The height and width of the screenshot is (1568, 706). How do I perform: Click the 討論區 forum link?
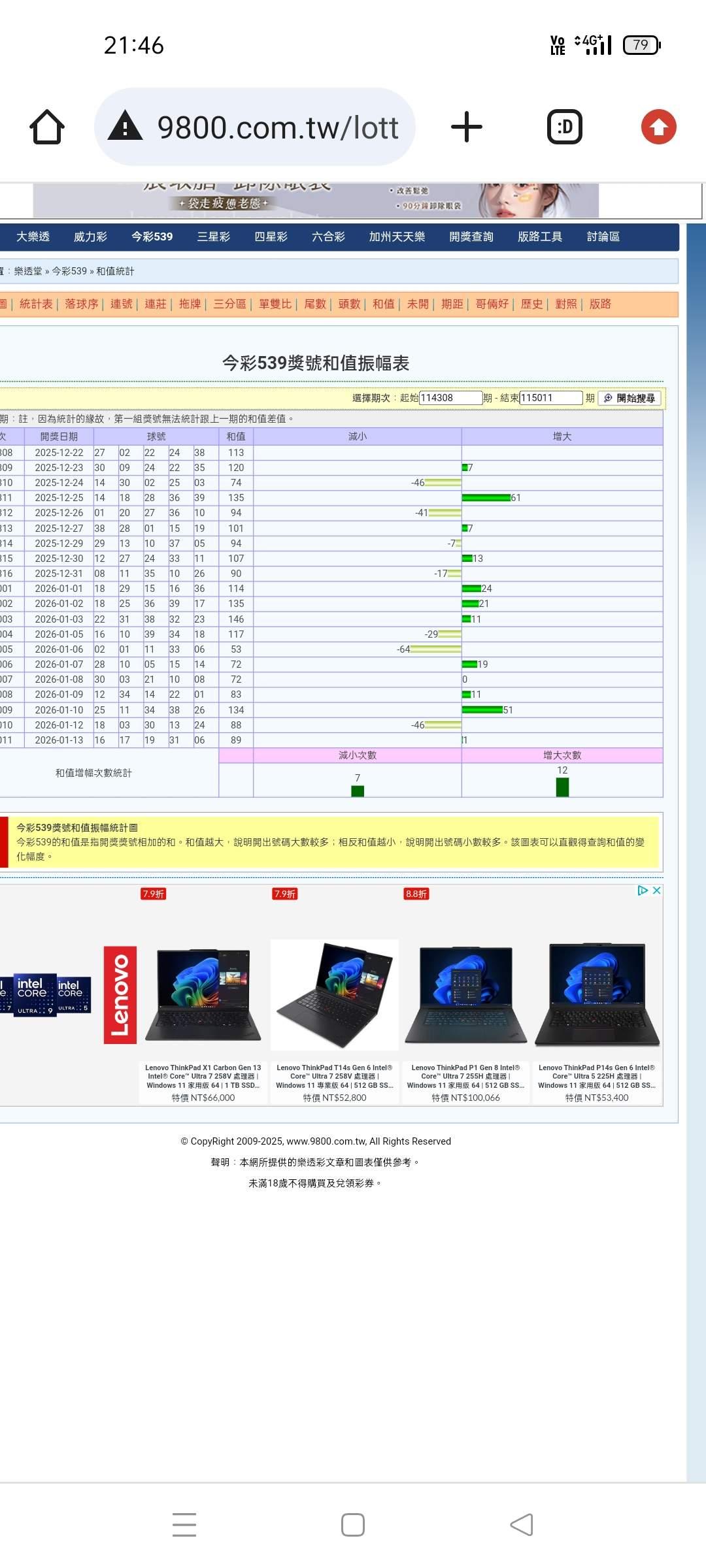[603, 237]
